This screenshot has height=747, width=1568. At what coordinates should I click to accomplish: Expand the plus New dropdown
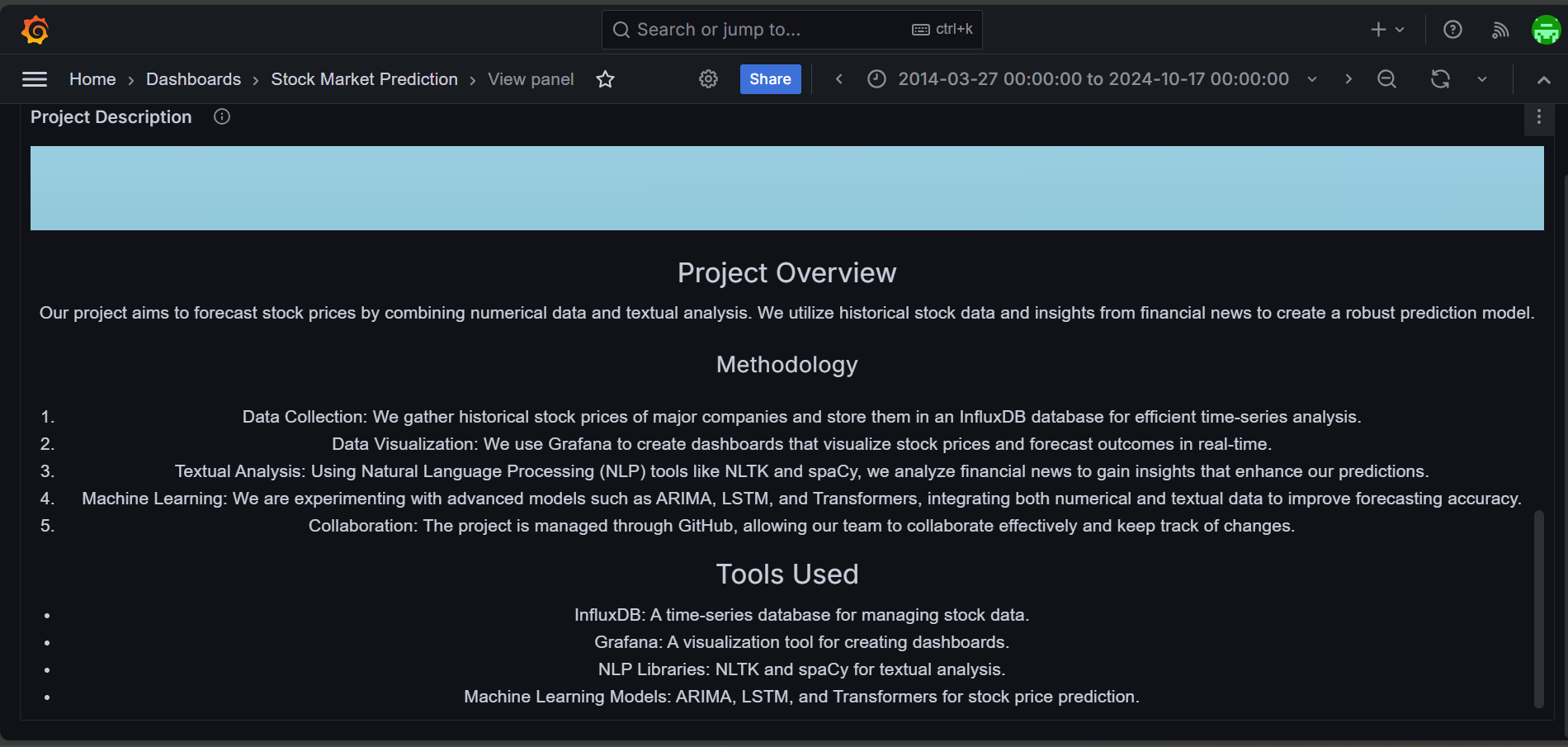[1387, 30]
